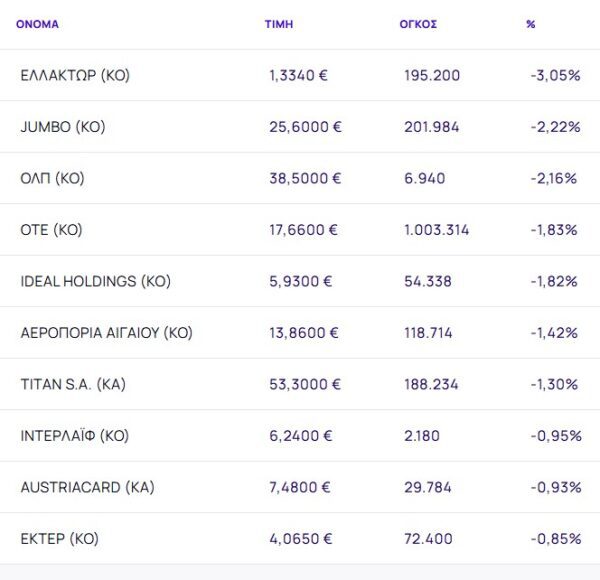Open the ΟΛΠ (ΚΟ) stock link
600x580 pixels.
[x=52, y=178]
